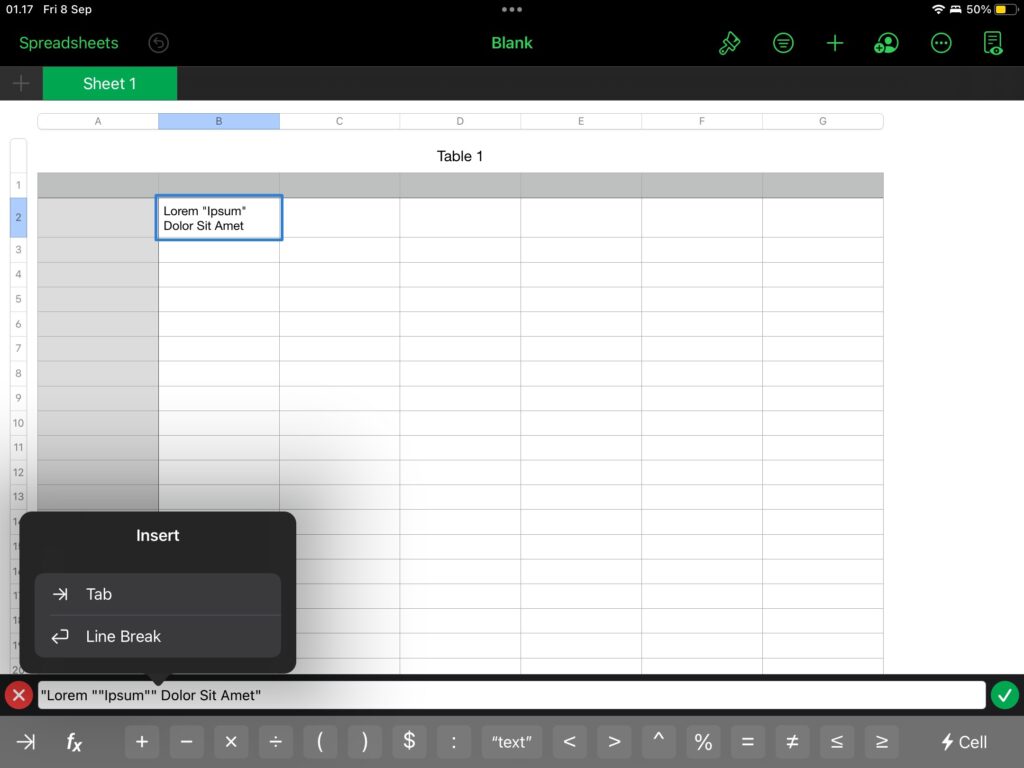The width and height of the screenshot is (1024, 768).
Task: Open the Format paintbrush panel
Action: pos(729,43)
